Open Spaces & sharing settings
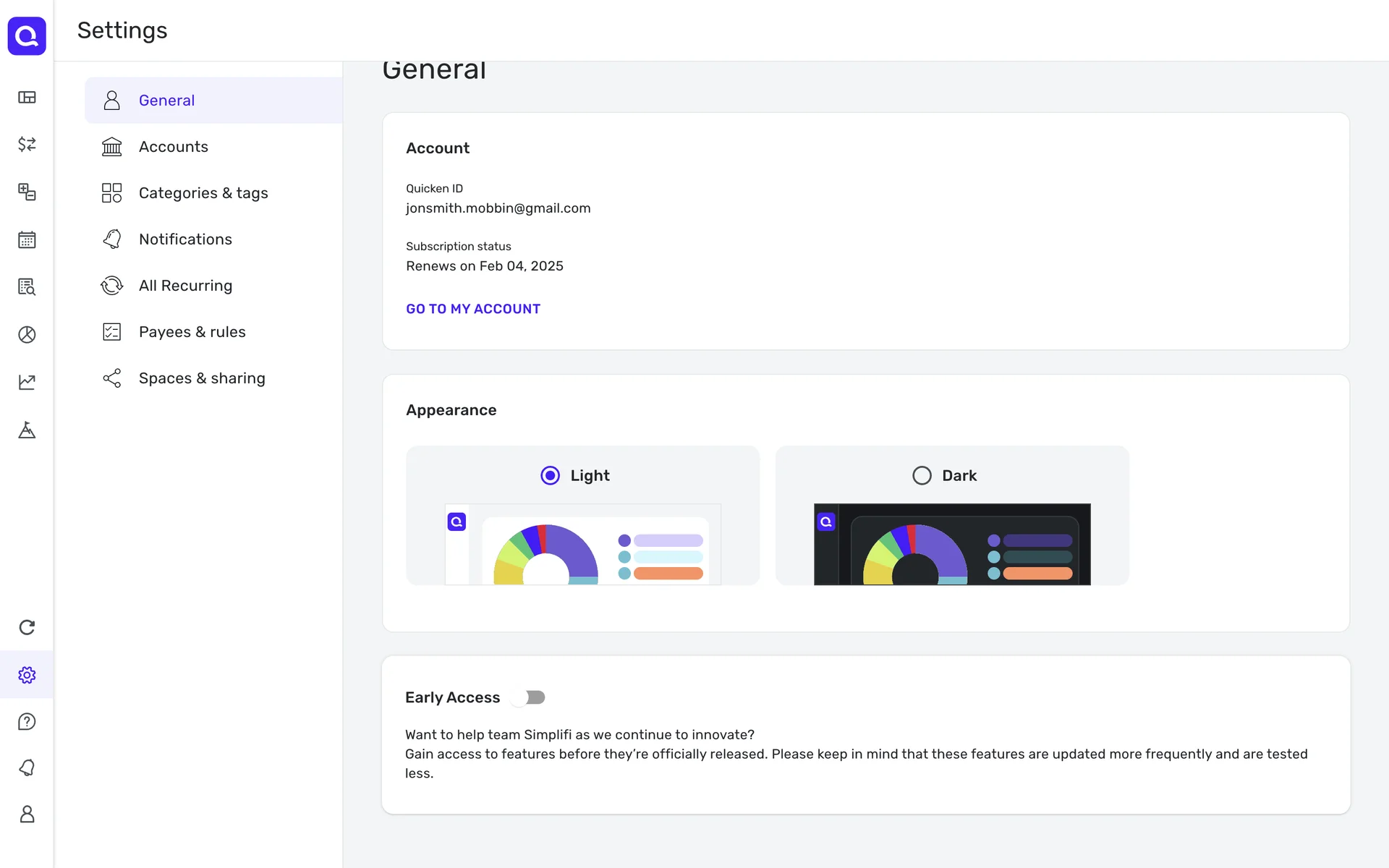1389x868 pixels. click(x=201, y=378)
